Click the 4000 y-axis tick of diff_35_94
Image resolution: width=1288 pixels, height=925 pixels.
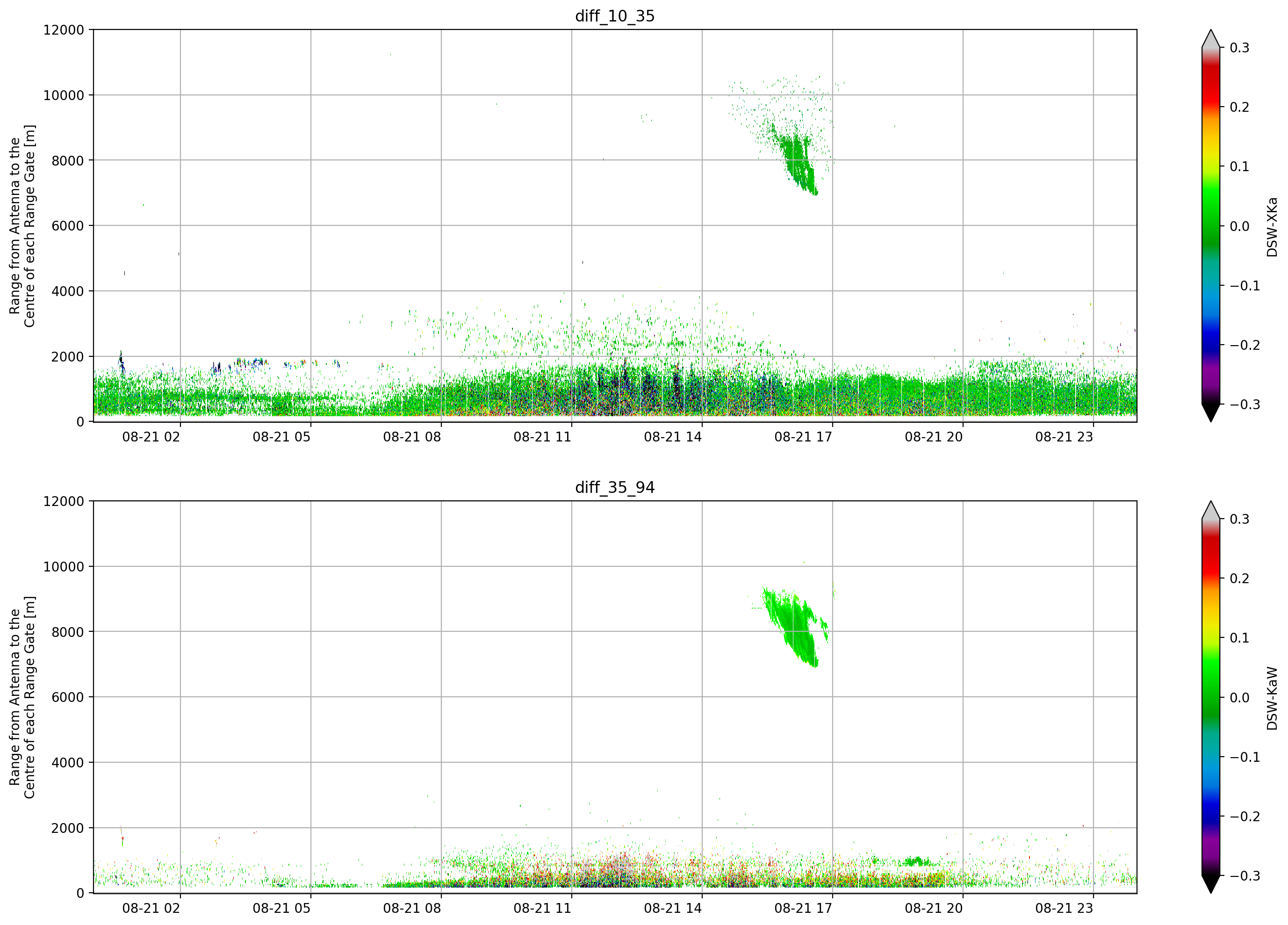coord(68,763)
